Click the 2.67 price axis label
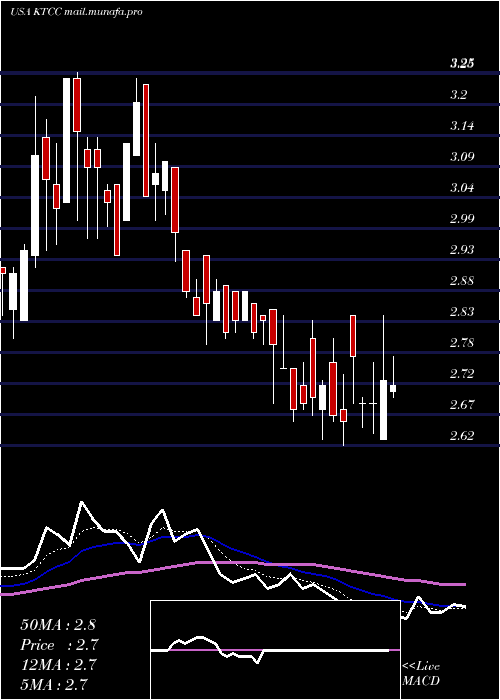 point(461,405)
